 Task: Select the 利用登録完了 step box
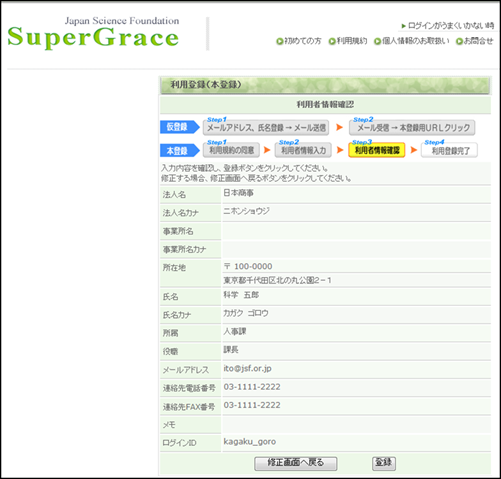[x=449, y=150]
